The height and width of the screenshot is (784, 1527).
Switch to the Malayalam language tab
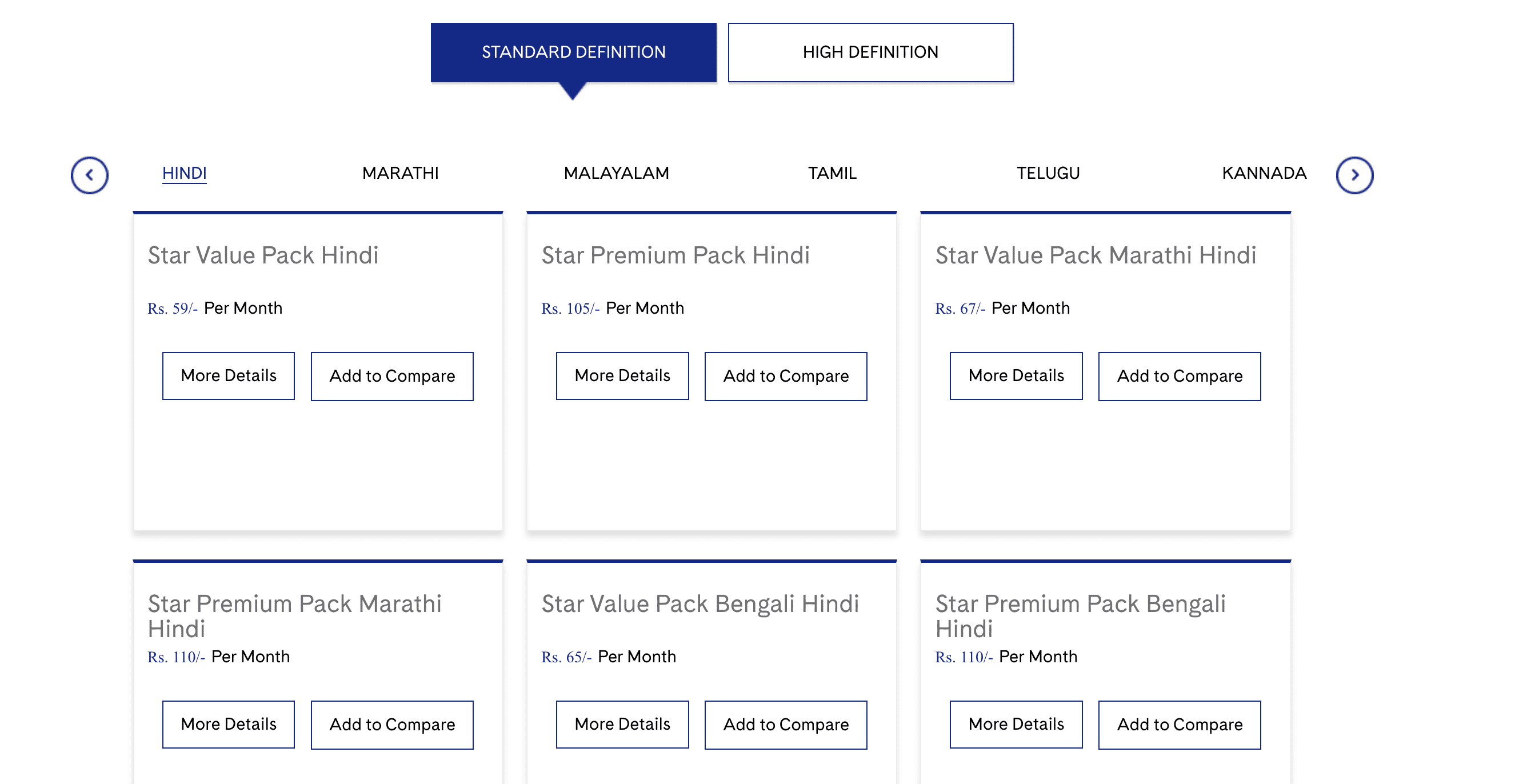[x=617, y=173]
